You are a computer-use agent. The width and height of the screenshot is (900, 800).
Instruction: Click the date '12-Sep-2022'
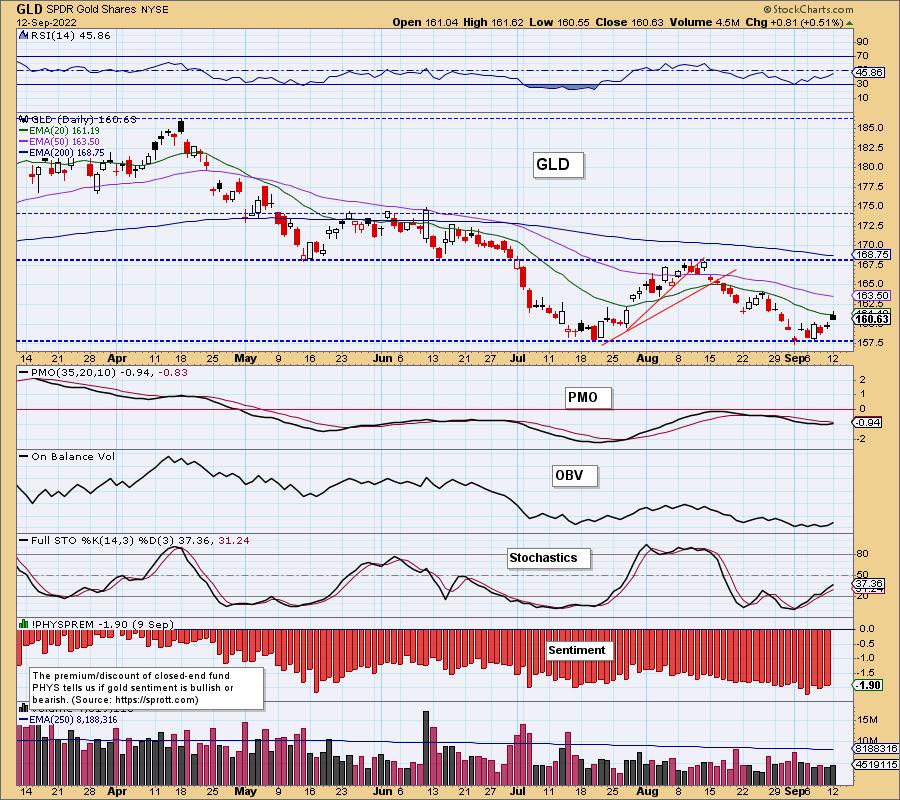click(46, 23)
